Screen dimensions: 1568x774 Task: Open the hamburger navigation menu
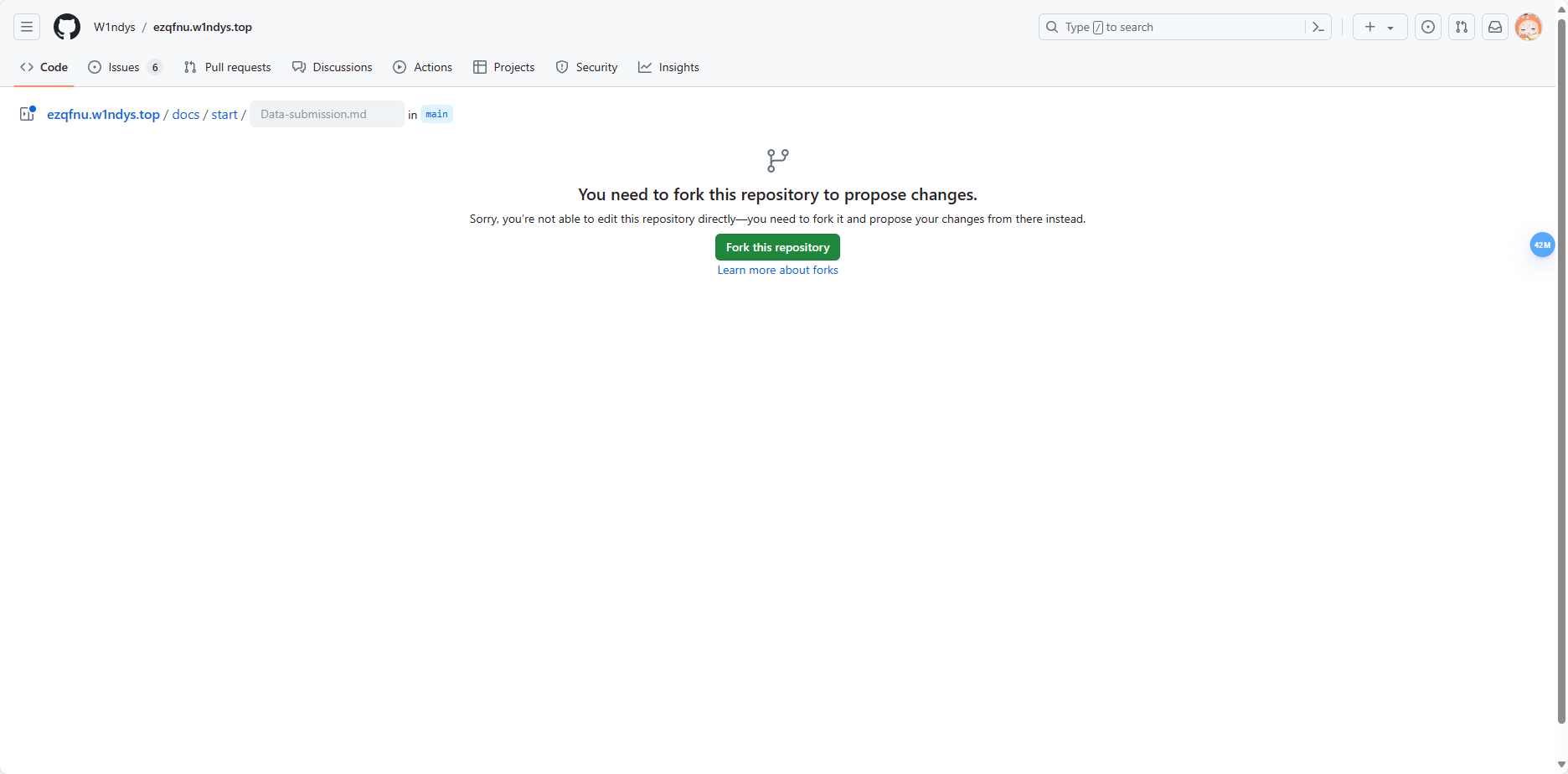(27, 27)
